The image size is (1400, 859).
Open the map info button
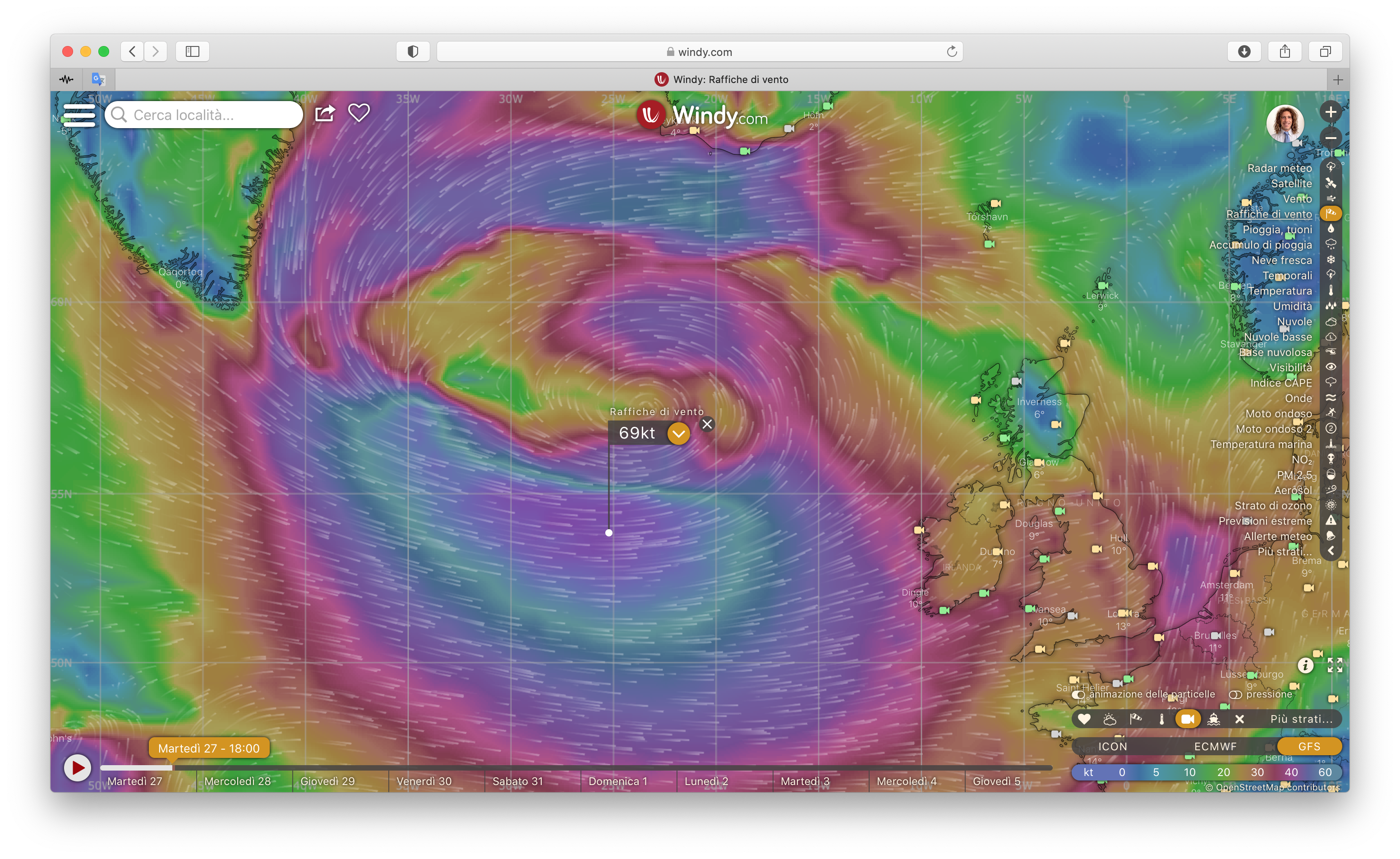1306,665
